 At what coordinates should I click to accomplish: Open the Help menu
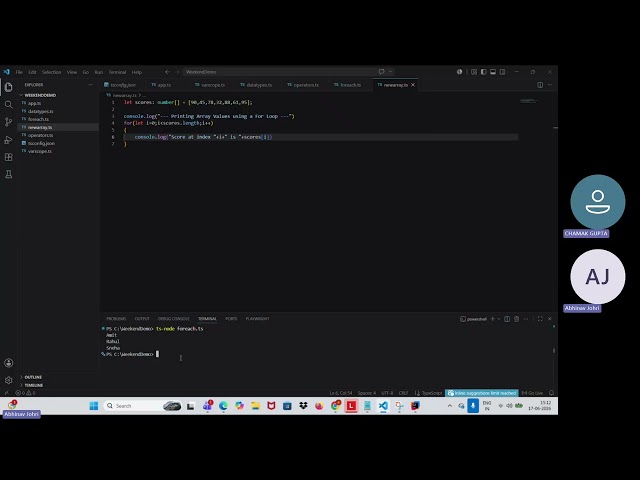(137, 72)
